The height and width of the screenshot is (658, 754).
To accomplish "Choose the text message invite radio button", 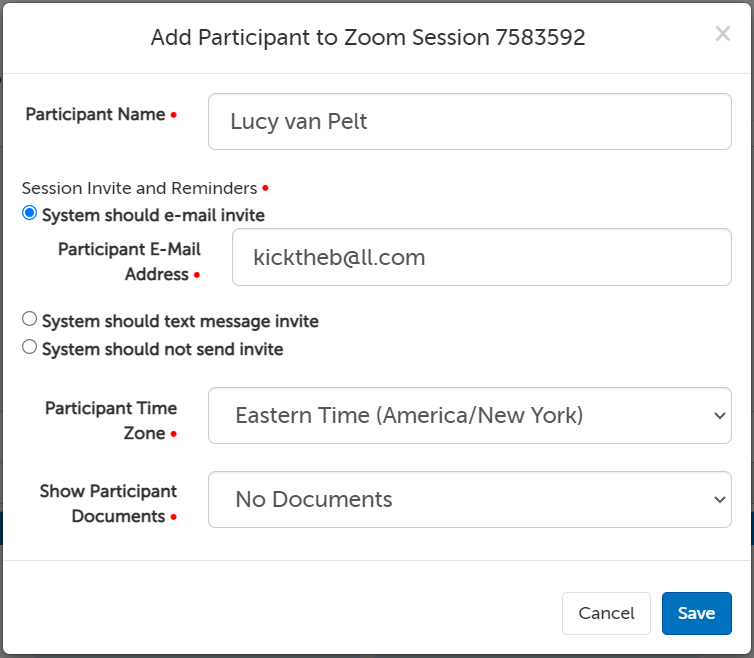I will click(30, 319).
